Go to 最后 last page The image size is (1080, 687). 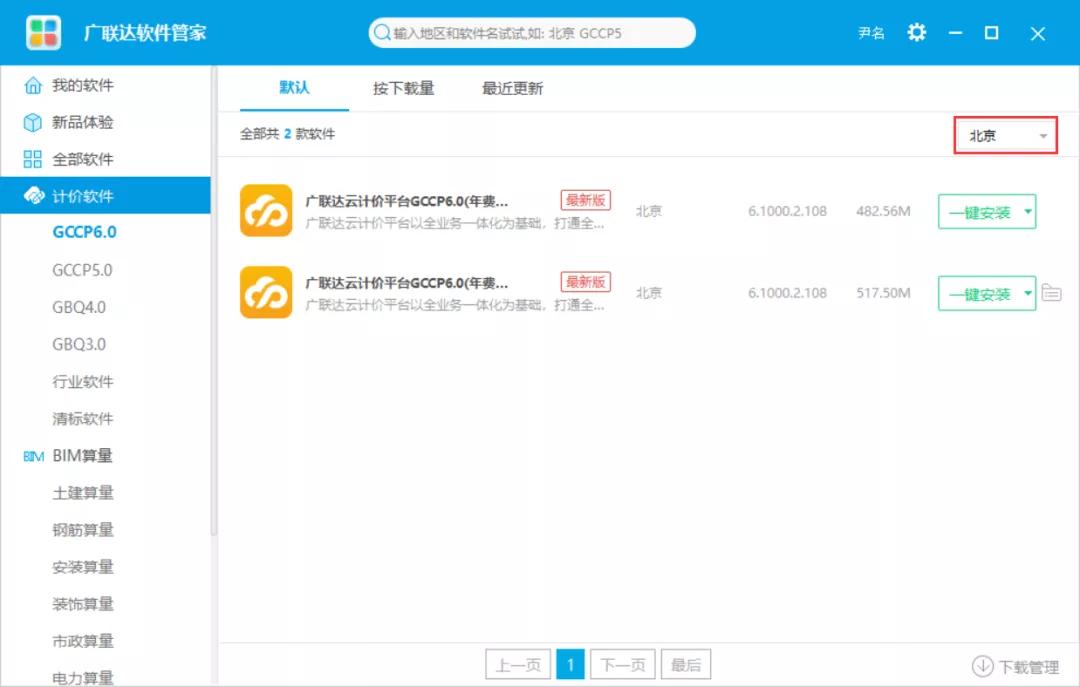685,663
